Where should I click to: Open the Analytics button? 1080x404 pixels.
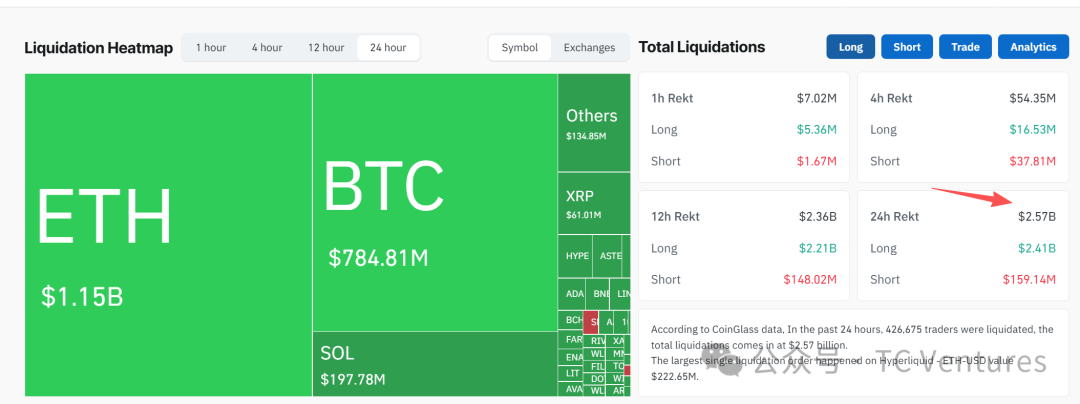(x=1033, y=47)
